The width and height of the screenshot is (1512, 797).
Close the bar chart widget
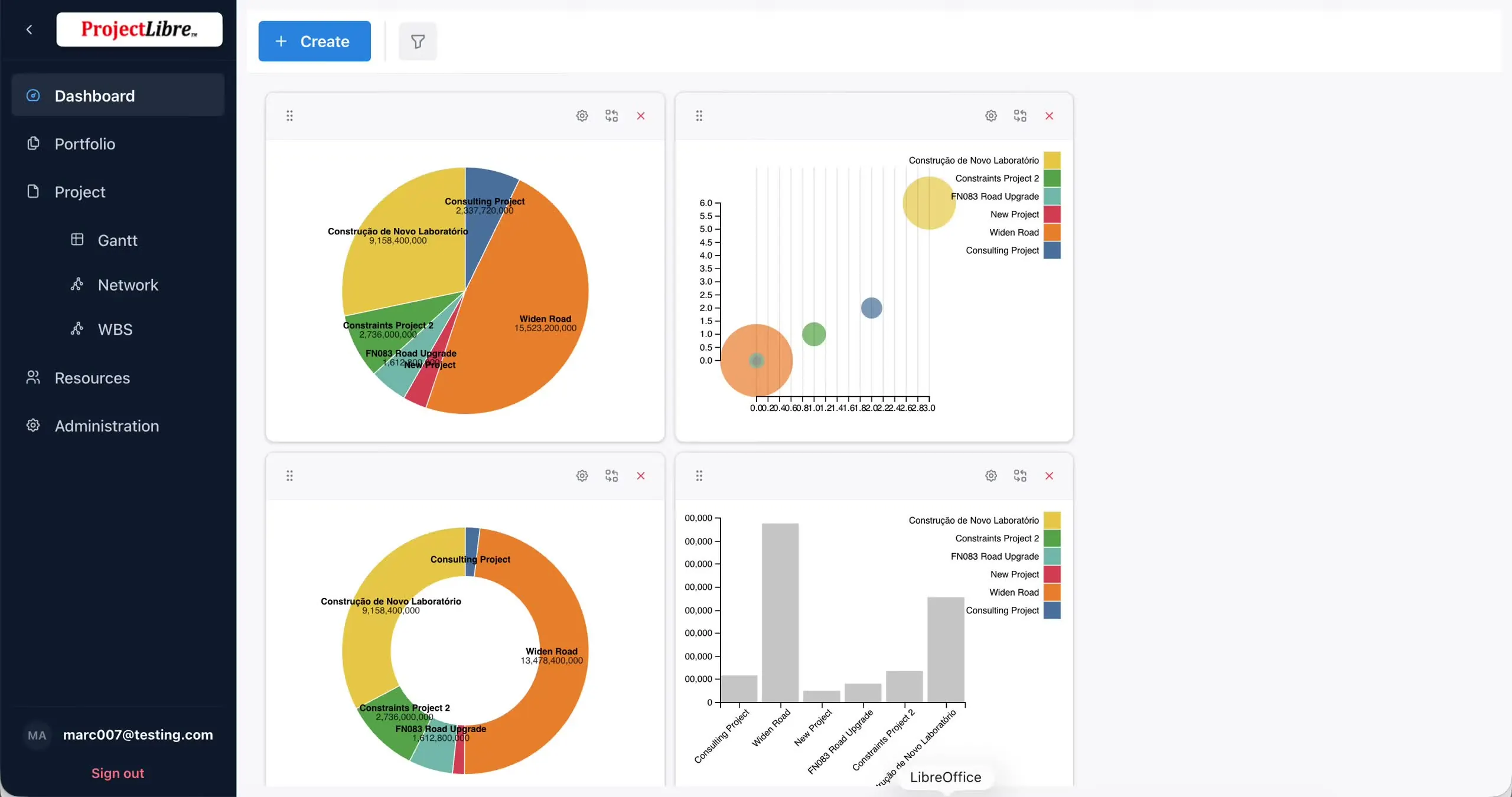pyautogui.click(x=1050, y=475)
